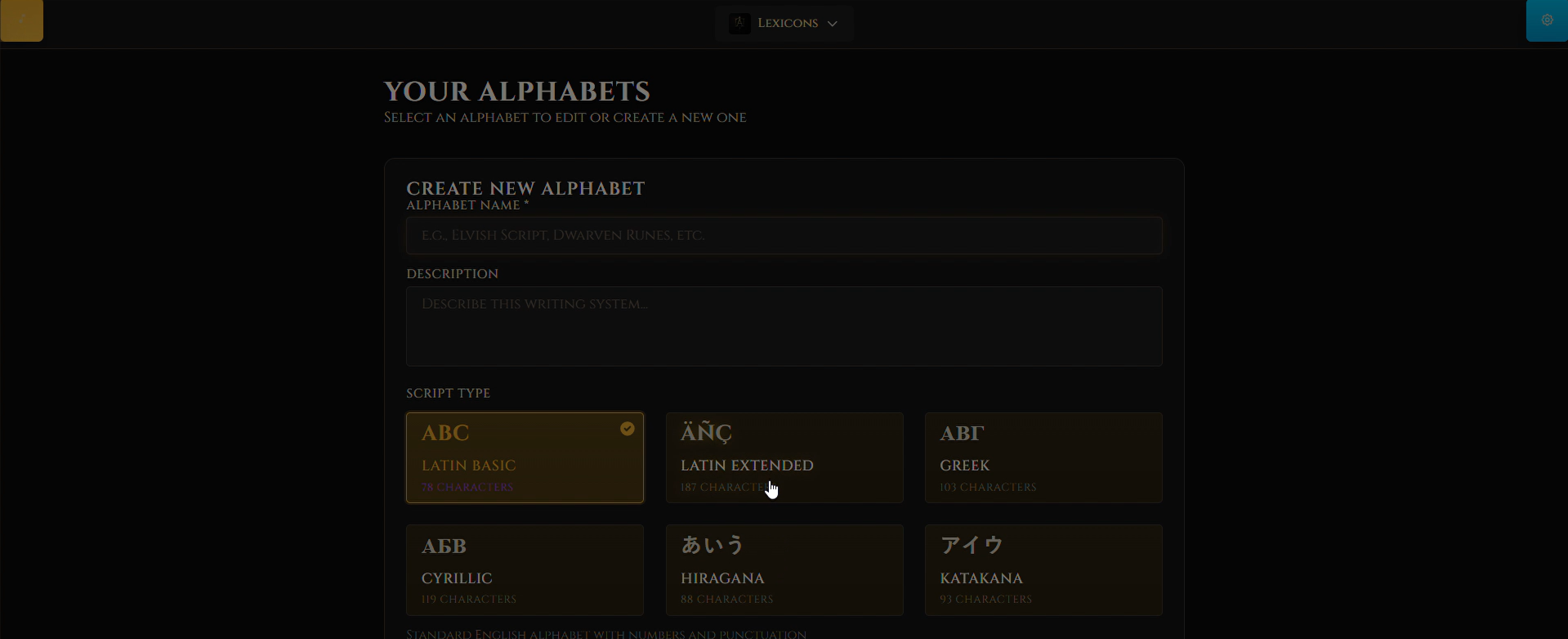Click the checkmark icon on Latin Basic

click(627, 429)
